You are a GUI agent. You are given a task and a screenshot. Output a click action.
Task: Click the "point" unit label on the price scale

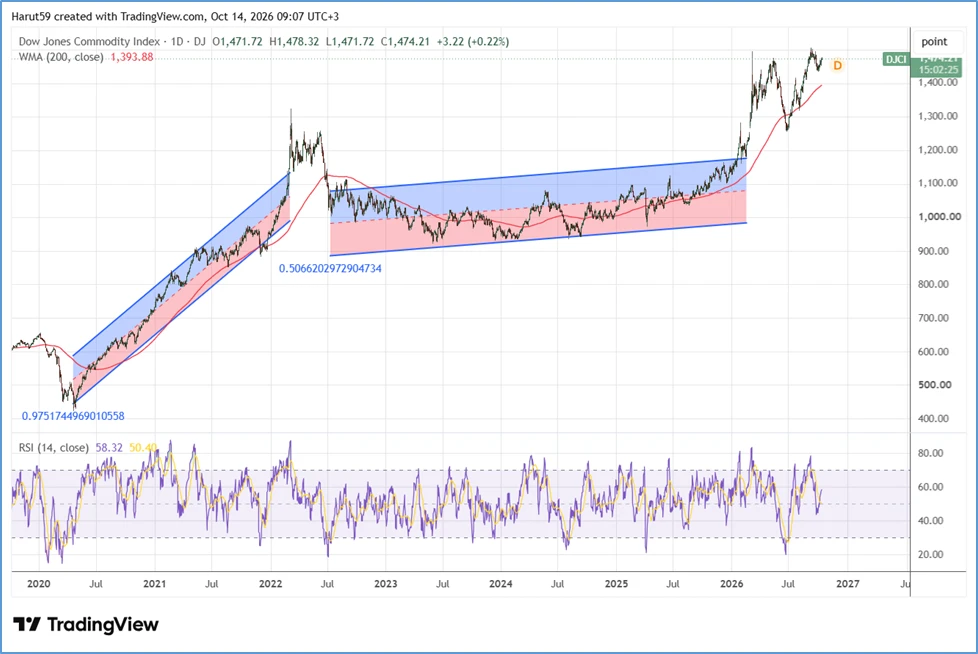[x=934, y=42]
